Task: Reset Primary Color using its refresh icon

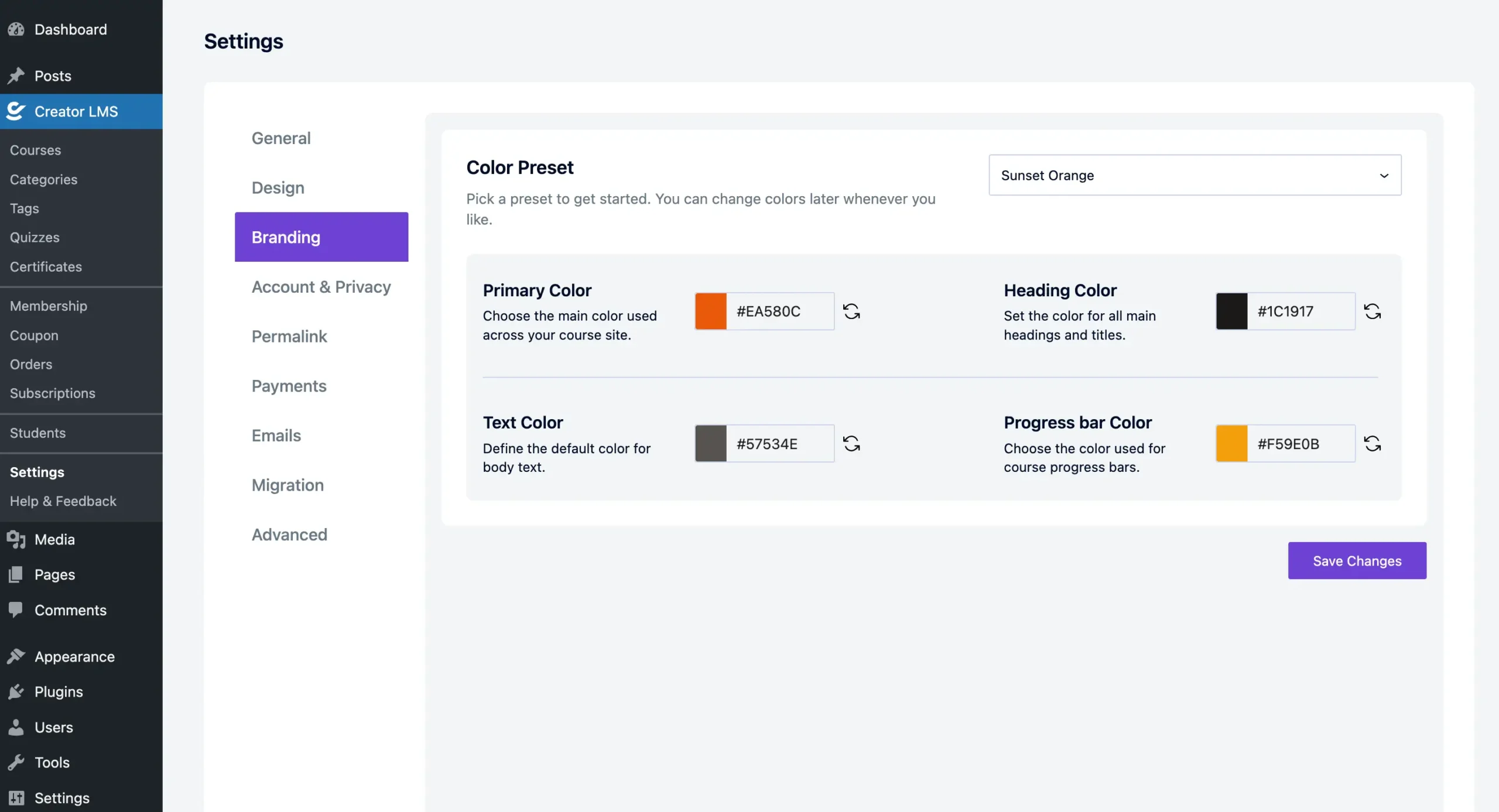Action: pyautogui.click(x=851, y=311)
